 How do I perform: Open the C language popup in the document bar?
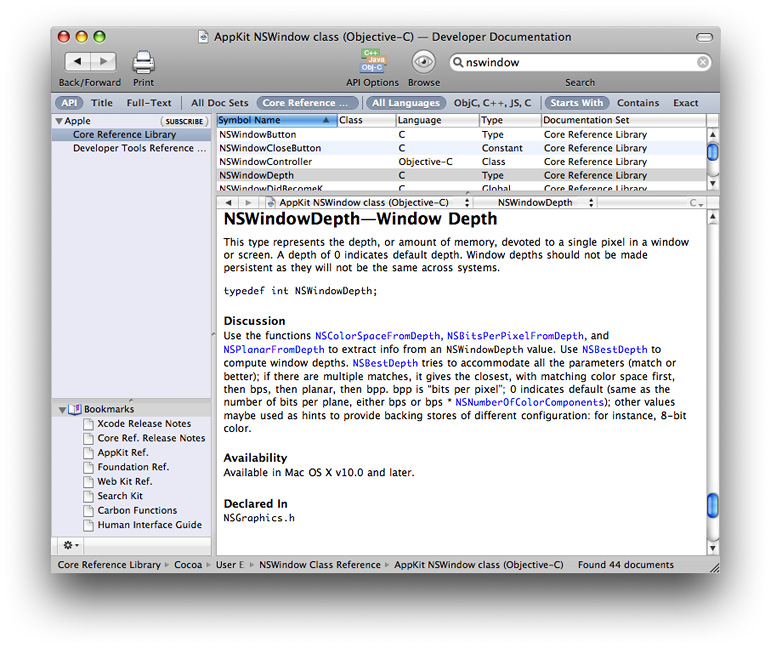[x=696, y=203]
